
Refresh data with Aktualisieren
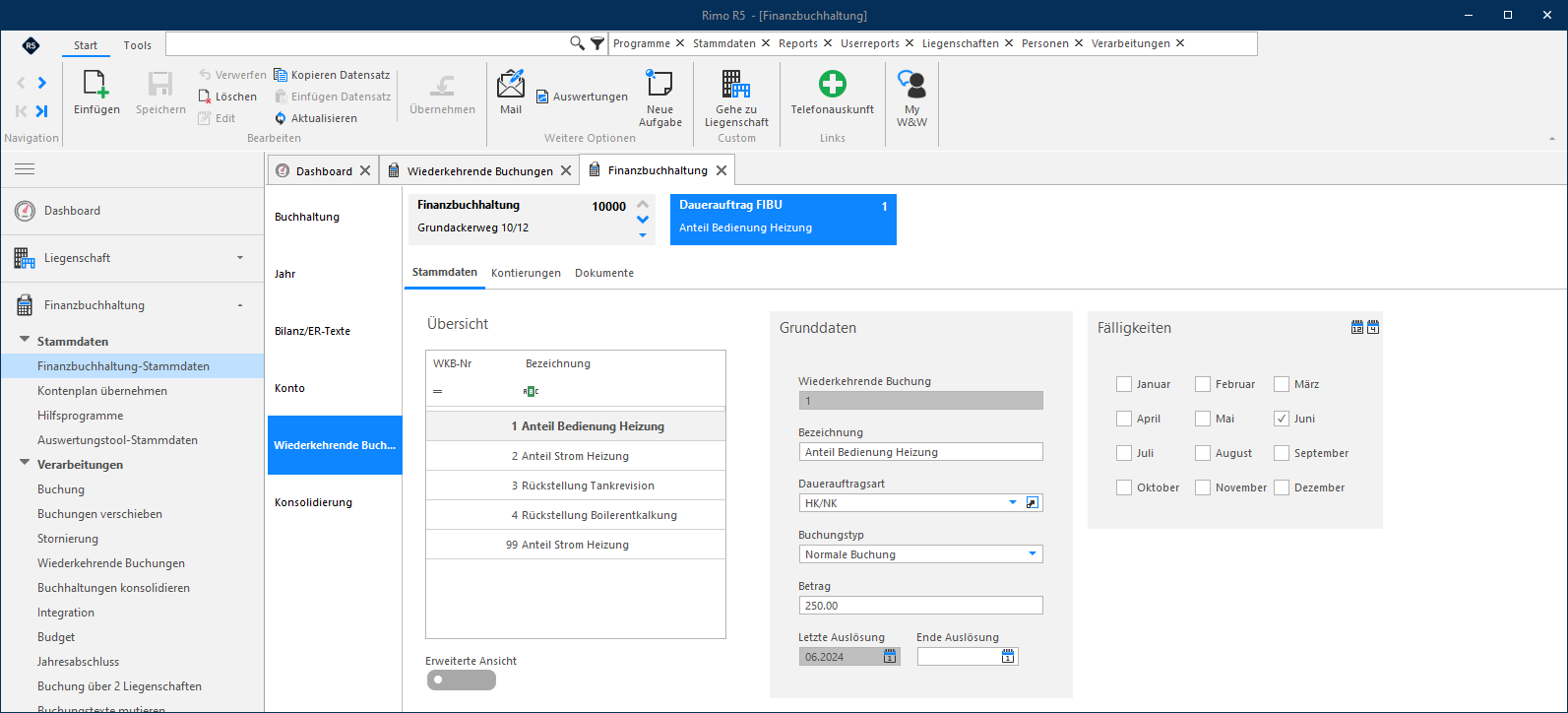click(x=316, y=118)
